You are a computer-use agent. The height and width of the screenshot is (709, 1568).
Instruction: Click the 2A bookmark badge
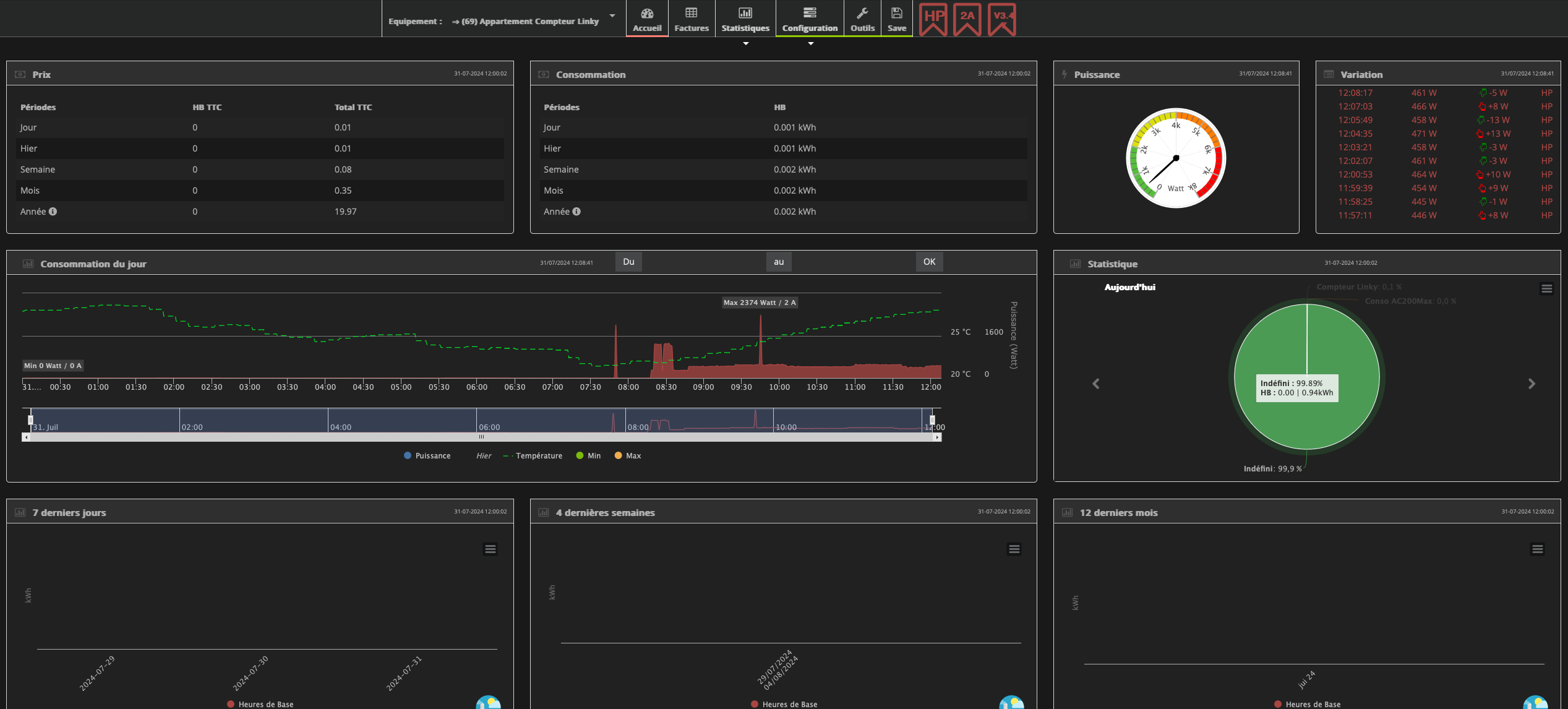tap(967, 19)
